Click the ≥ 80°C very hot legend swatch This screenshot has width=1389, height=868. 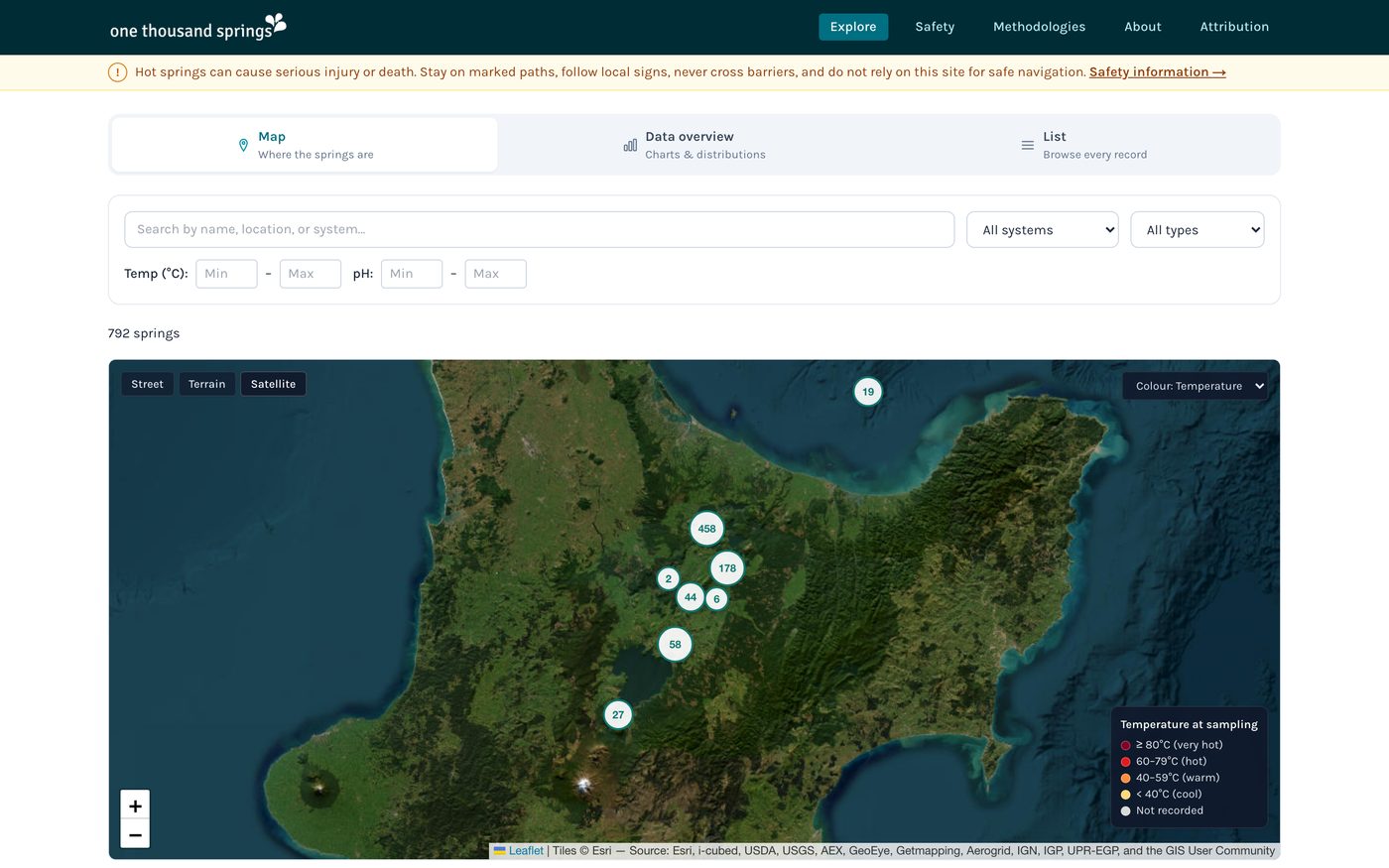click(x=1126, y=745)
